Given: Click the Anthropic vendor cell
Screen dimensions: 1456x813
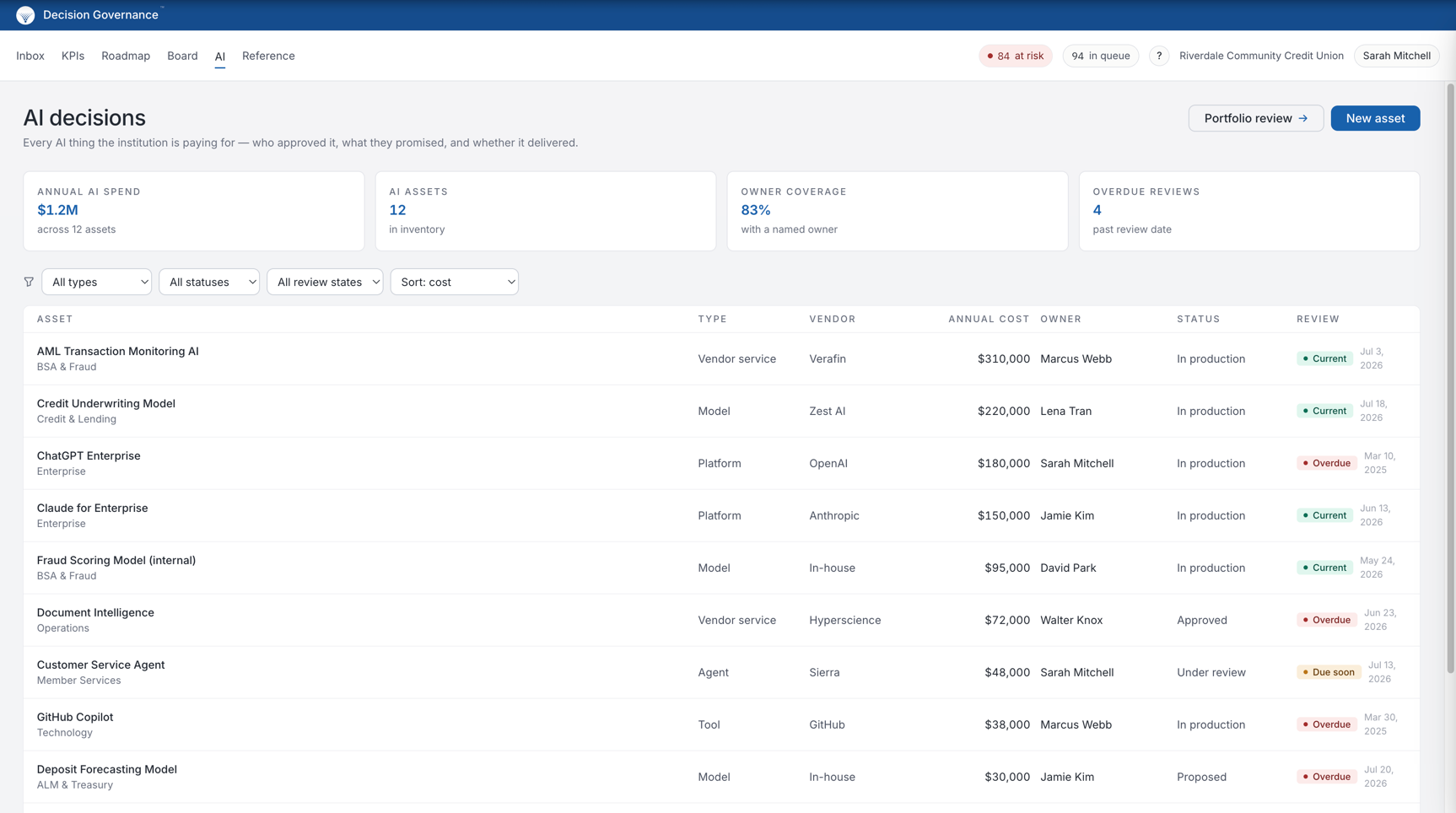Looking at the screenshot, I should (x=833, y=516).
